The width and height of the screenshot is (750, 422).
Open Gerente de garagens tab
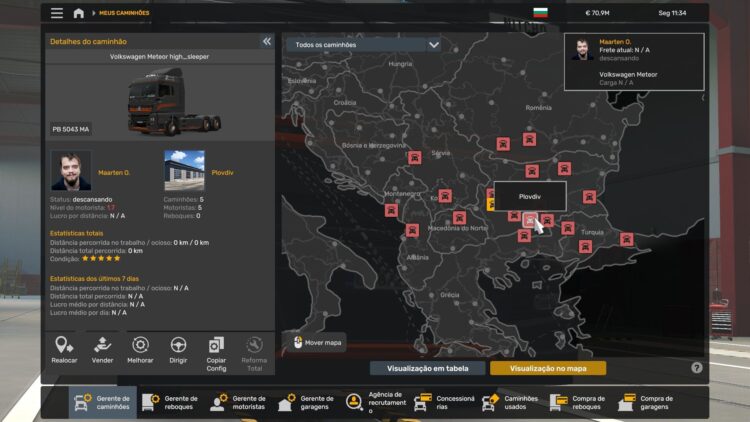(x=306, y=402)
